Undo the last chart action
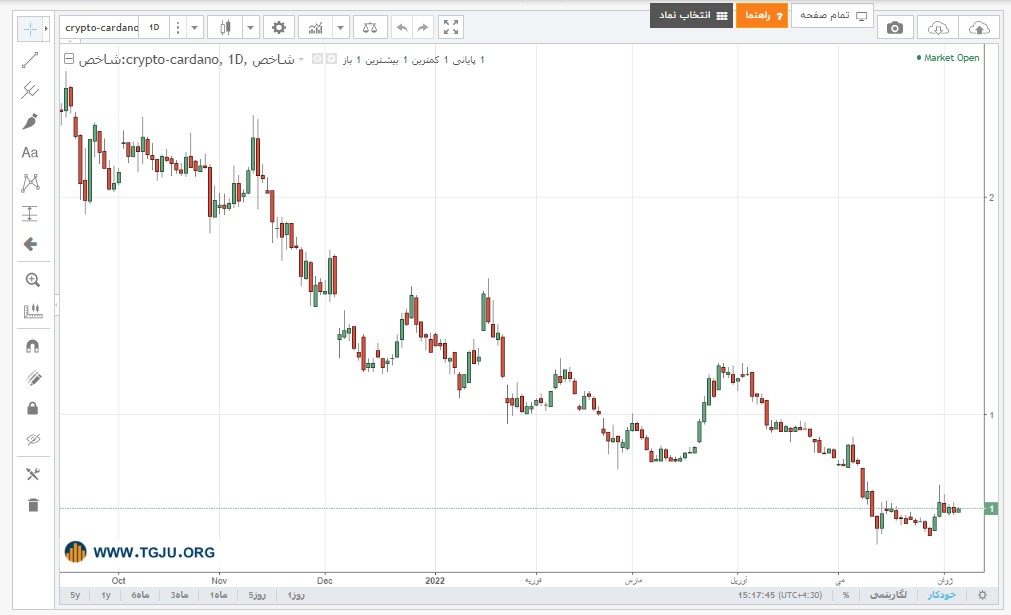This screenshot has height=615, width=1011. click(402, 28)
